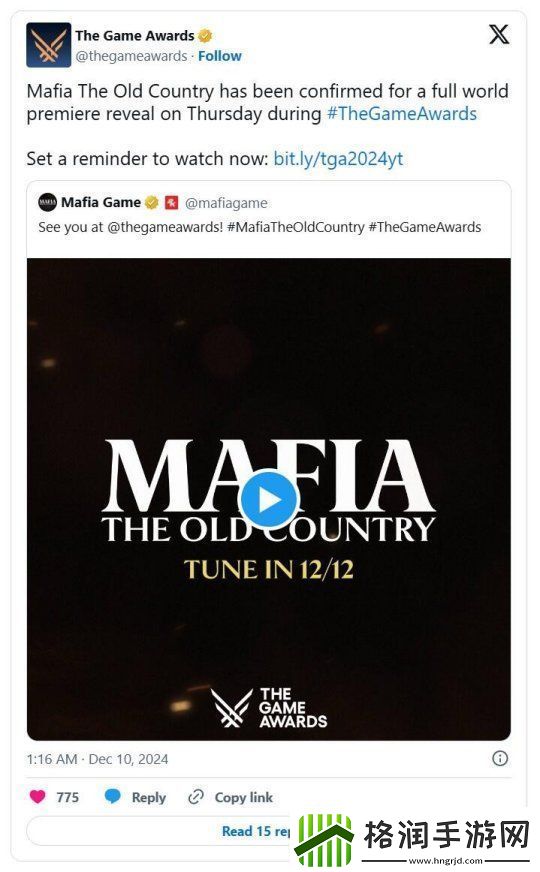Open the tweet info circle icon
Screen dimensions: 540x872
pyautogui.click(x=499, y=758)
